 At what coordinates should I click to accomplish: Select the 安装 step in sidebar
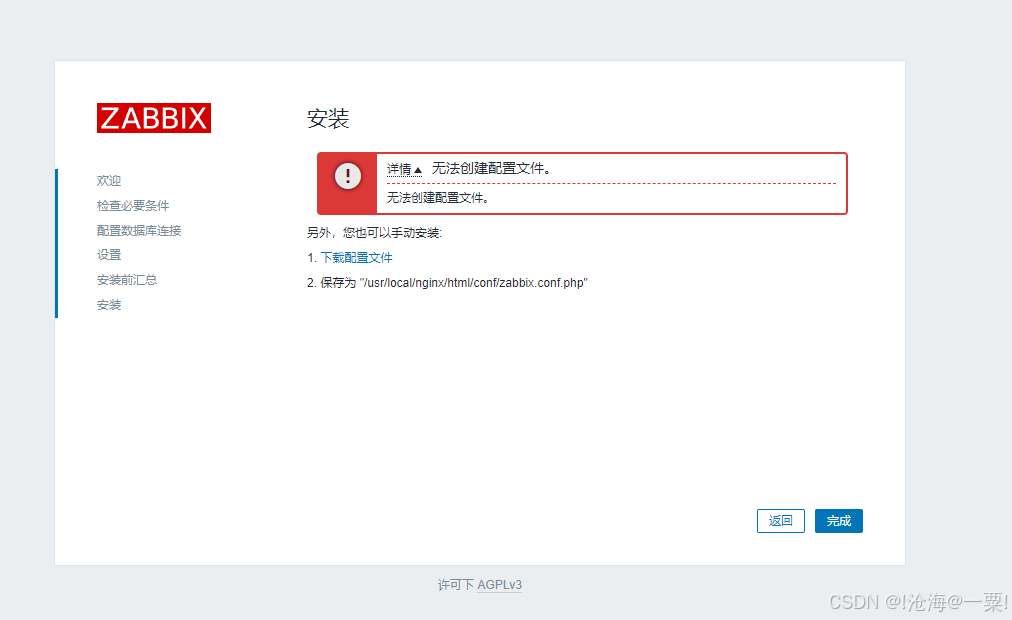[x=109, y=305]
